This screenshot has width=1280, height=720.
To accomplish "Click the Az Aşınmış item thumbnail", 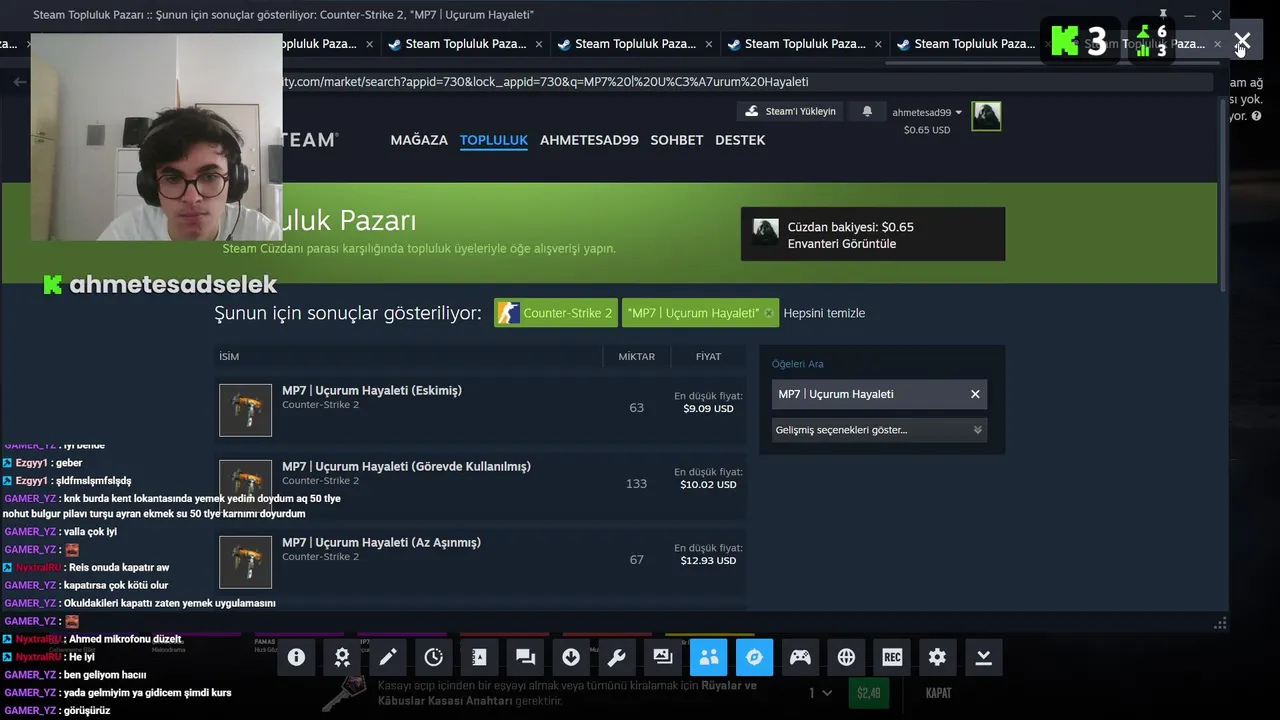I will click(x=245, y=562).
